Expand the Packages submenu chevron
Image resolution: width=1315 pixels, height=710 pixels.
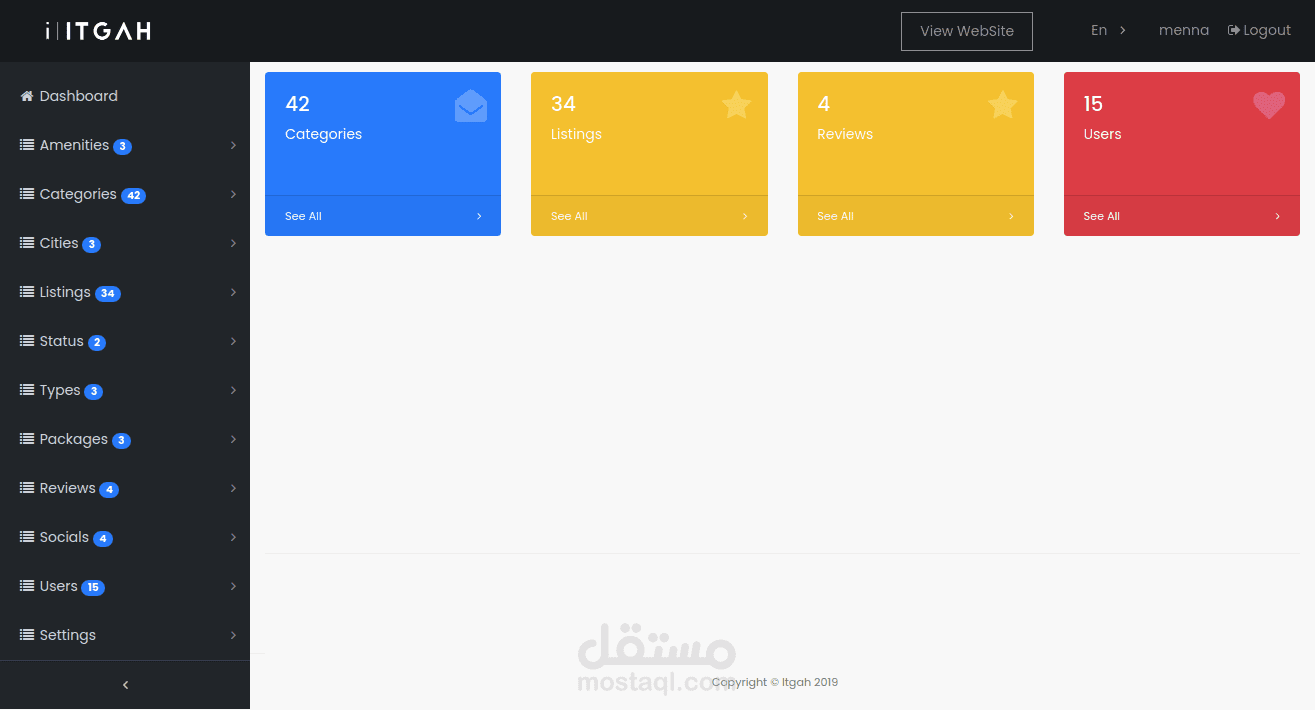[x=233, y=439]
